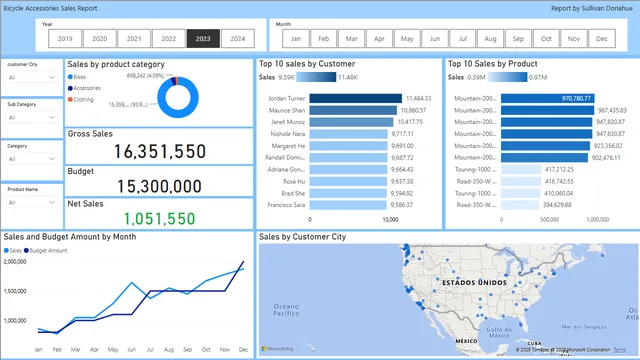The image size is (640, 360).
Task: Filter by Jun in Month slicer
Action: (x=435, y=39)
